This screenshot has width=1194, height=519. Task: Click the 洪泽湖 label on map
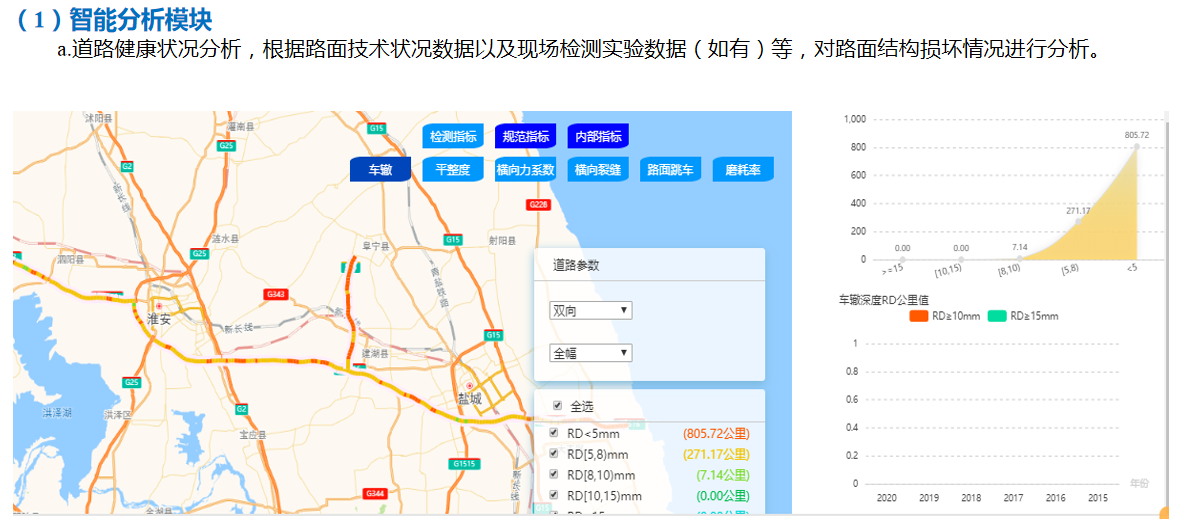tap(57, 412)
